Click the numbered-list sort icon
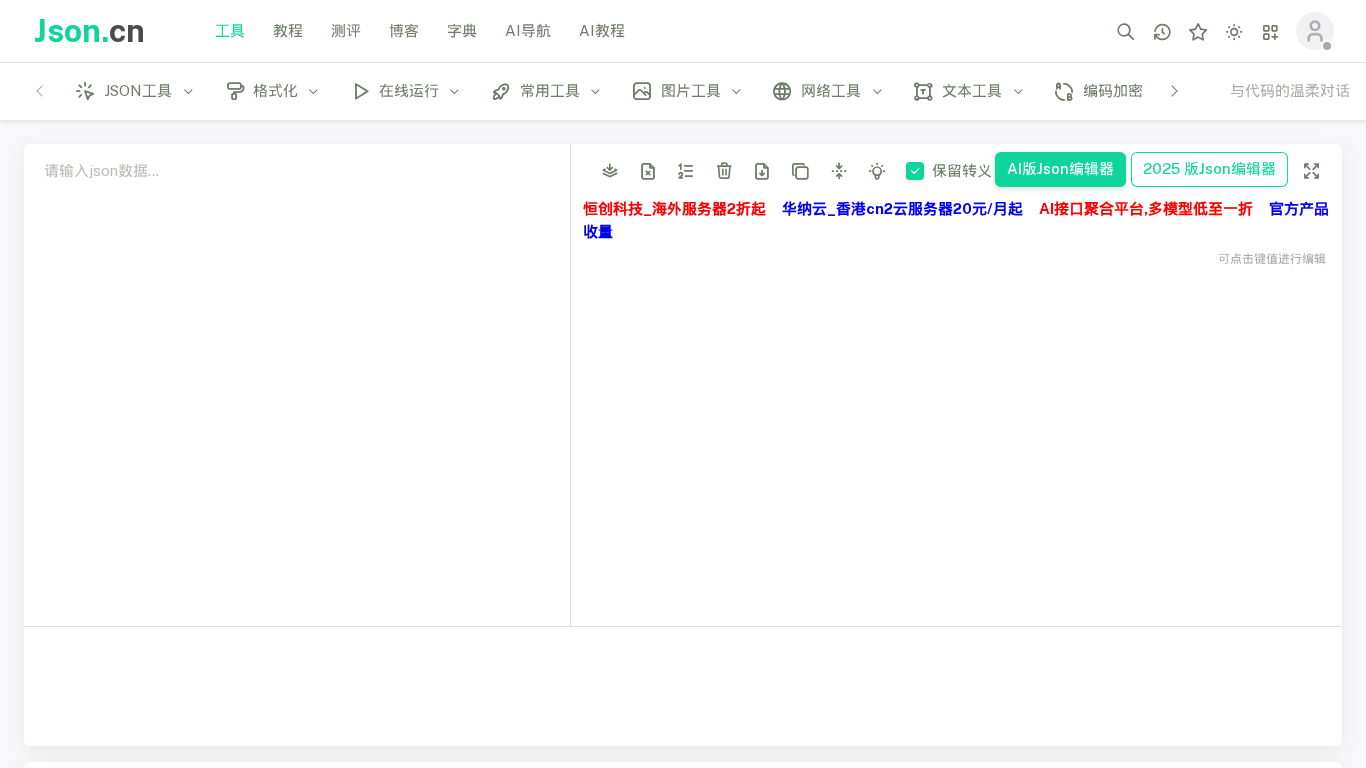The image size is (1366, 768). pos(686,171)
